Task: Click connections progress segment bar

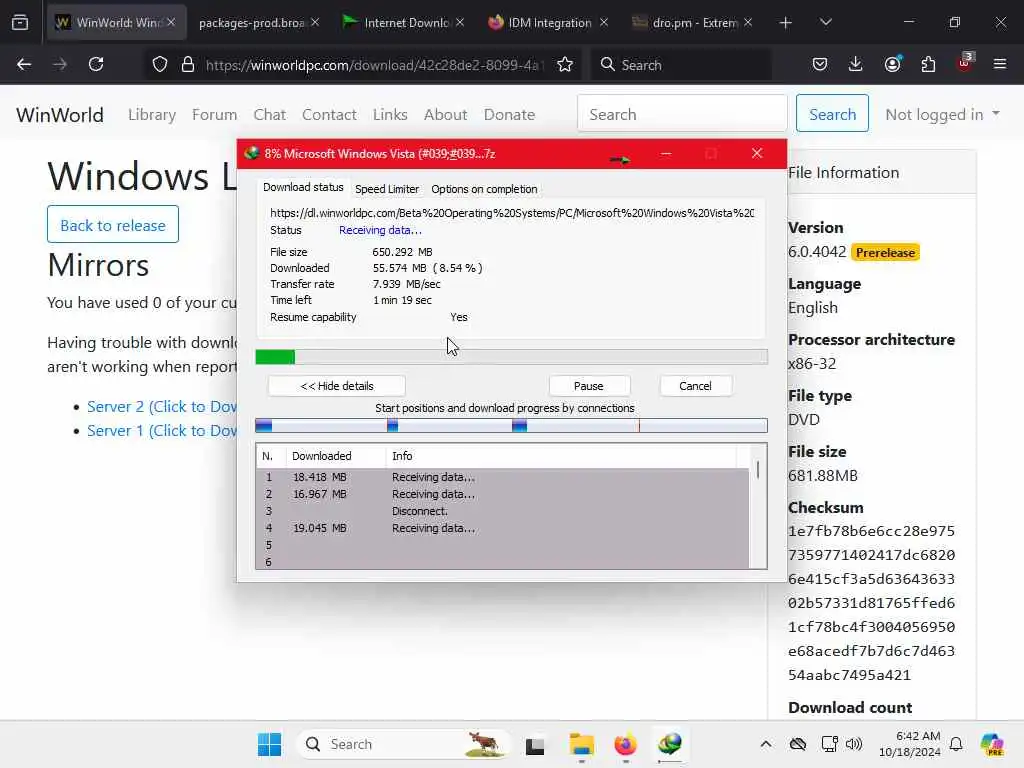Action: click(511, 426)
